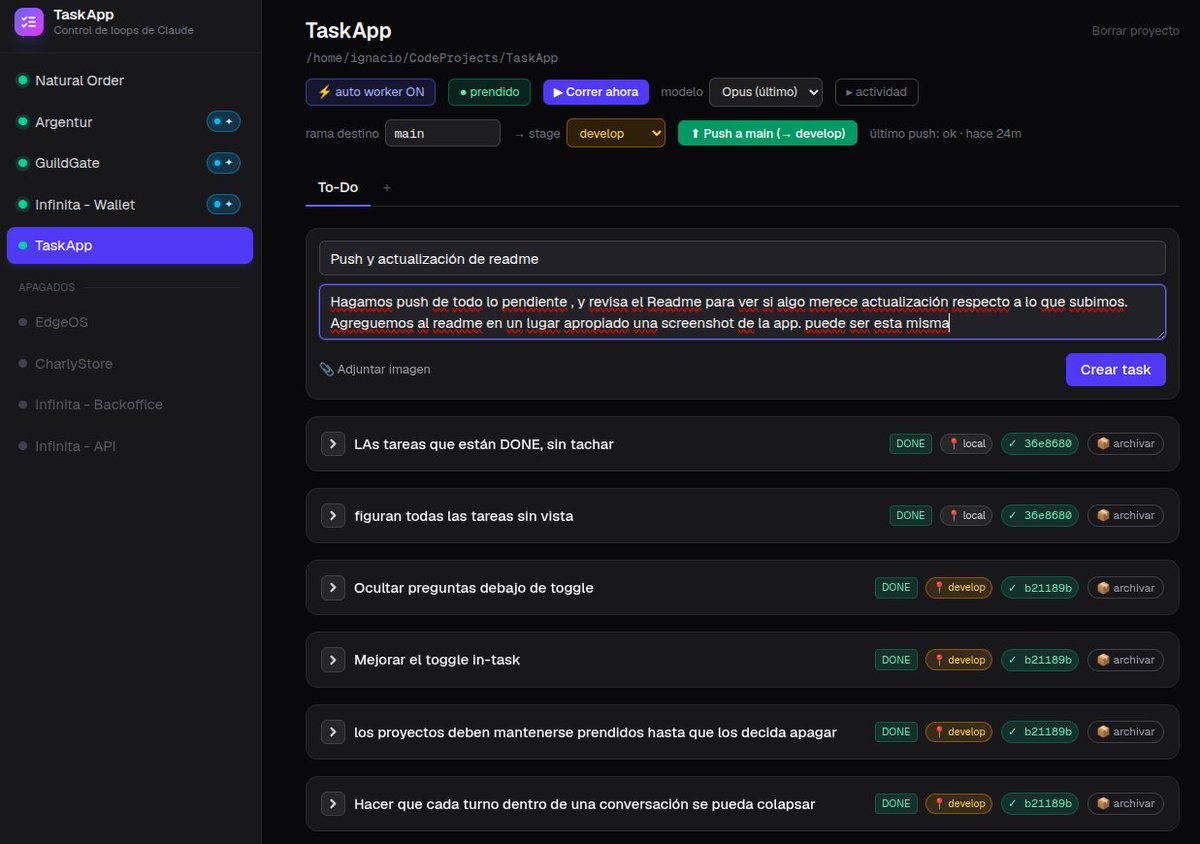
Task: Expand task figuran todas las tareas sin vista
Action: (x=333, y=516)
